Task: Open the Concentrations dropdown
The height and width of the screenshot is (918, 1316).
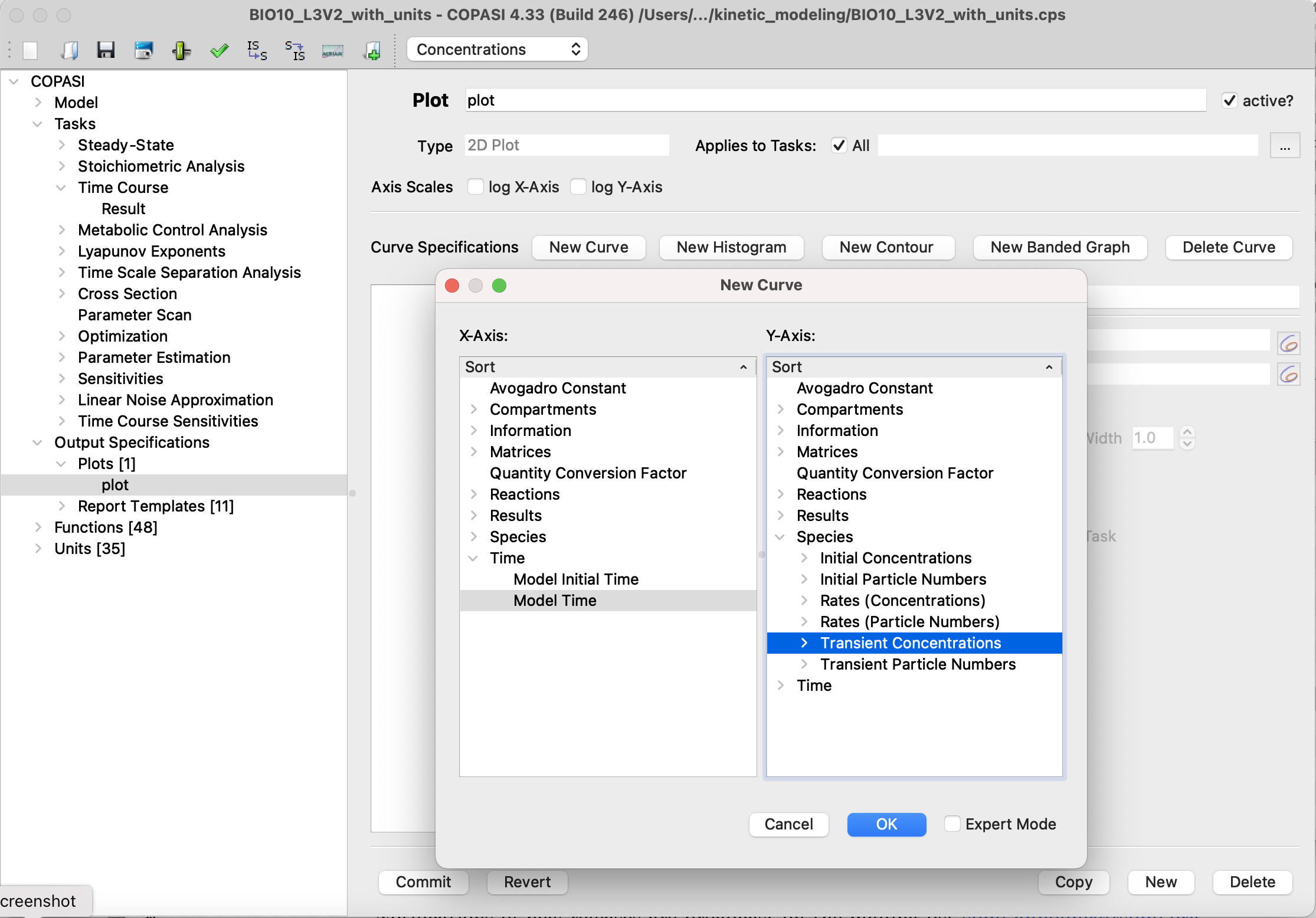Action: pos(497,50)
